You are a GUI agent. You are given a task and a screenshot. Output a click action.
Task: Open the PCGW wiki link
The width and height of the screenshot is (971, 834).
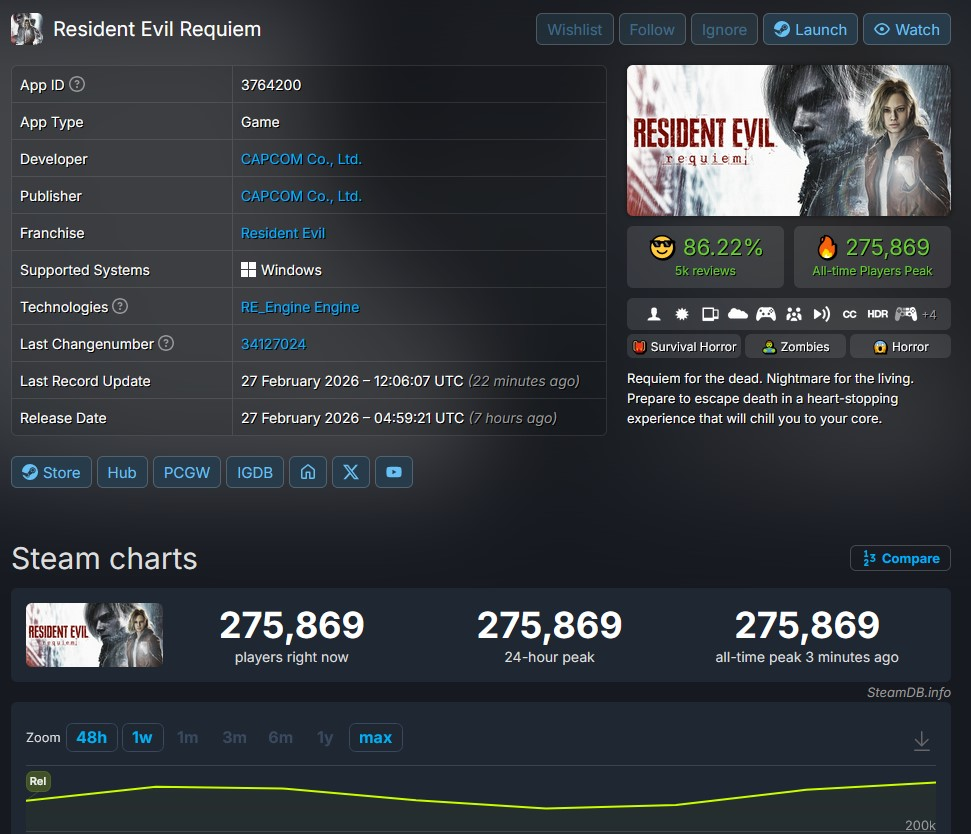pos(186,472)
